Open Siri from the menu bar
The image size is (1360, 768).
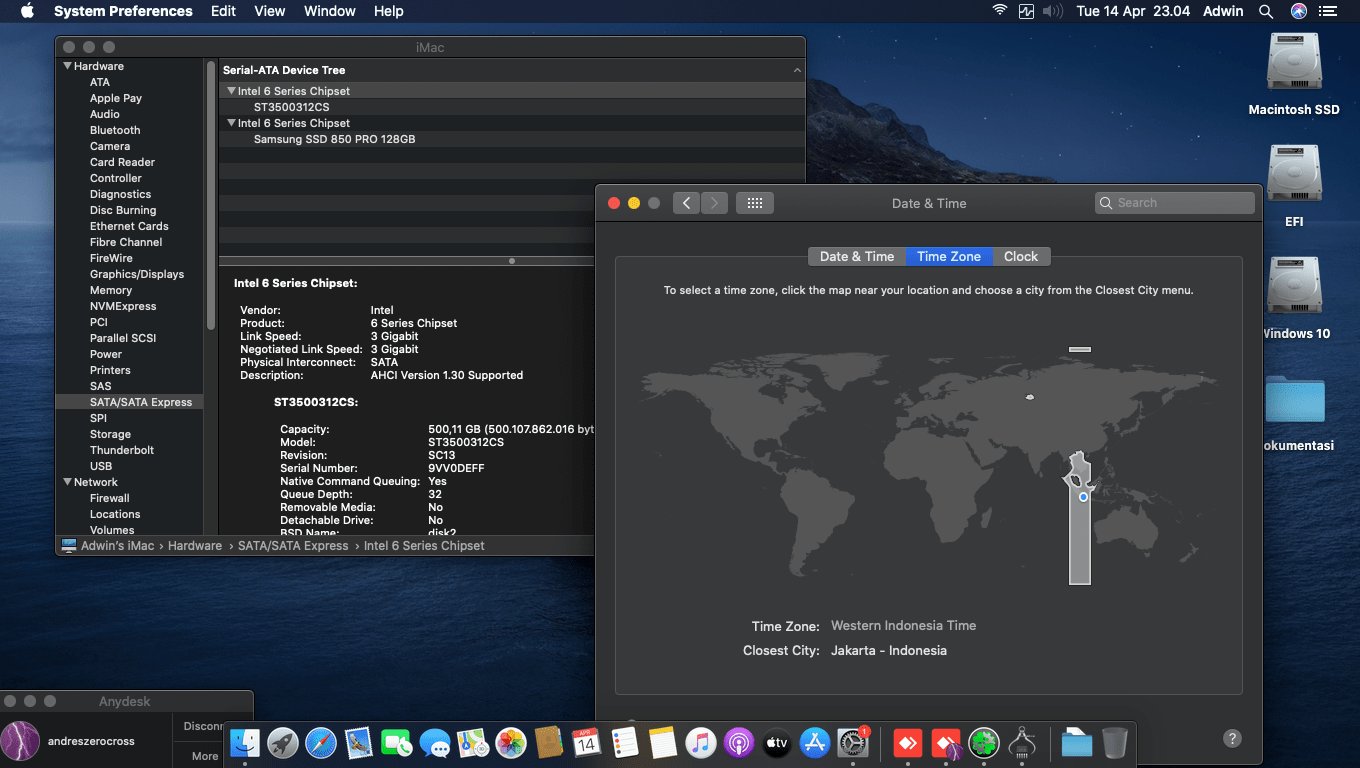point(1298,11)
